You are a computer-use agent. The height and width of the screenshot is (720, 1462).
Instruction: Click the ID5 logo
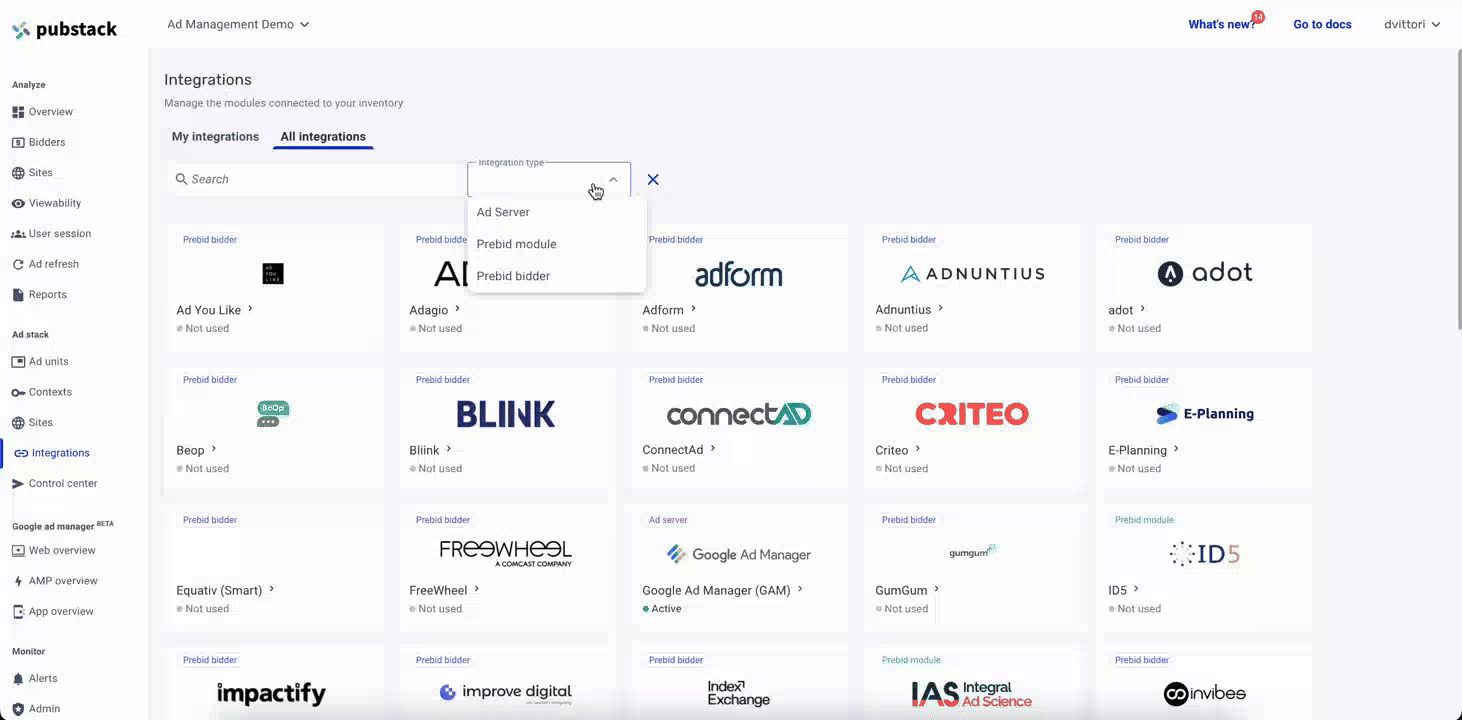[x=1205, y=554]
